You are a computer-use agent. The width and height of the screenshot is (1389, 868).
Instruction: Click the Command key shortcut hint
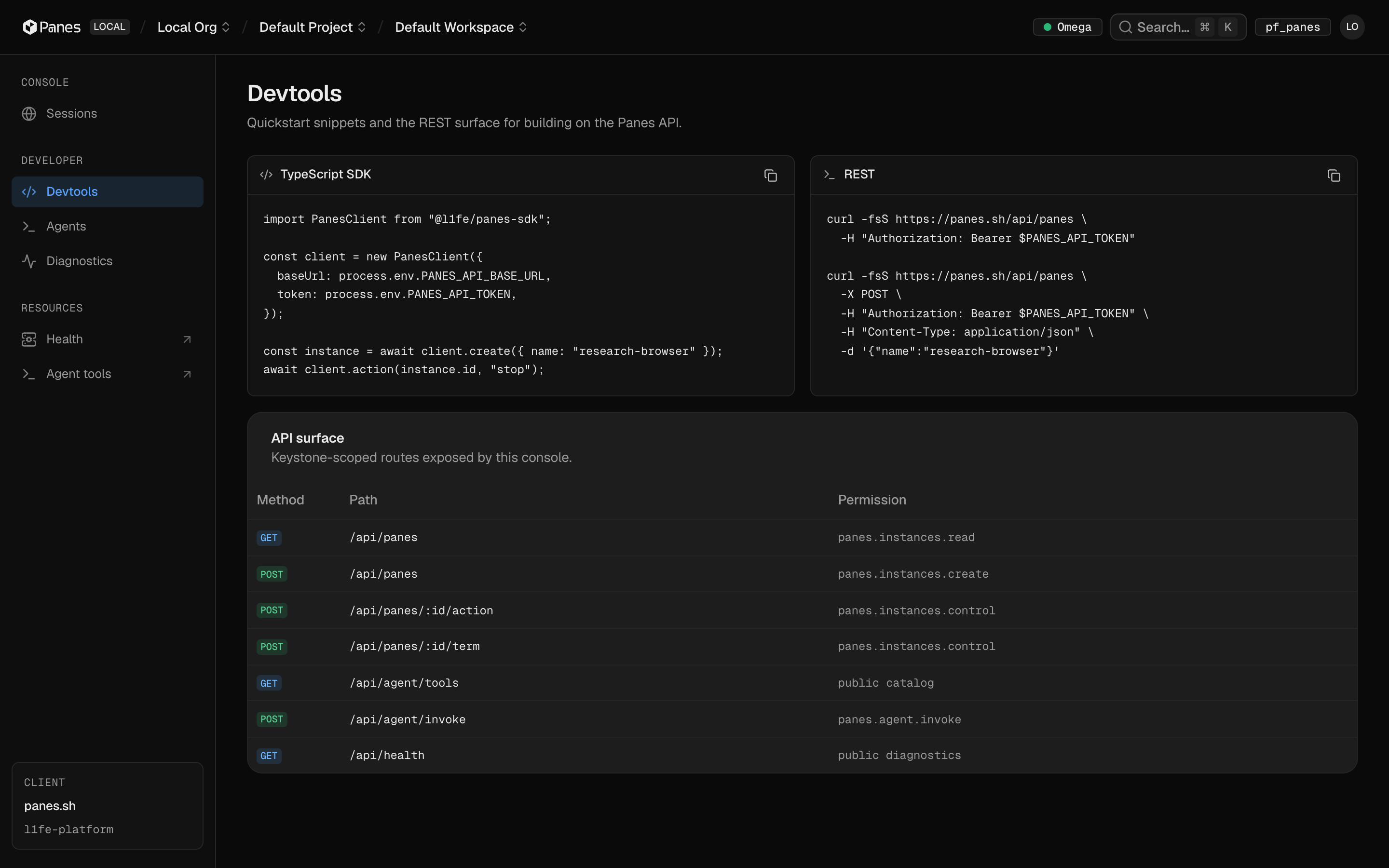[x=1205, y=27]
